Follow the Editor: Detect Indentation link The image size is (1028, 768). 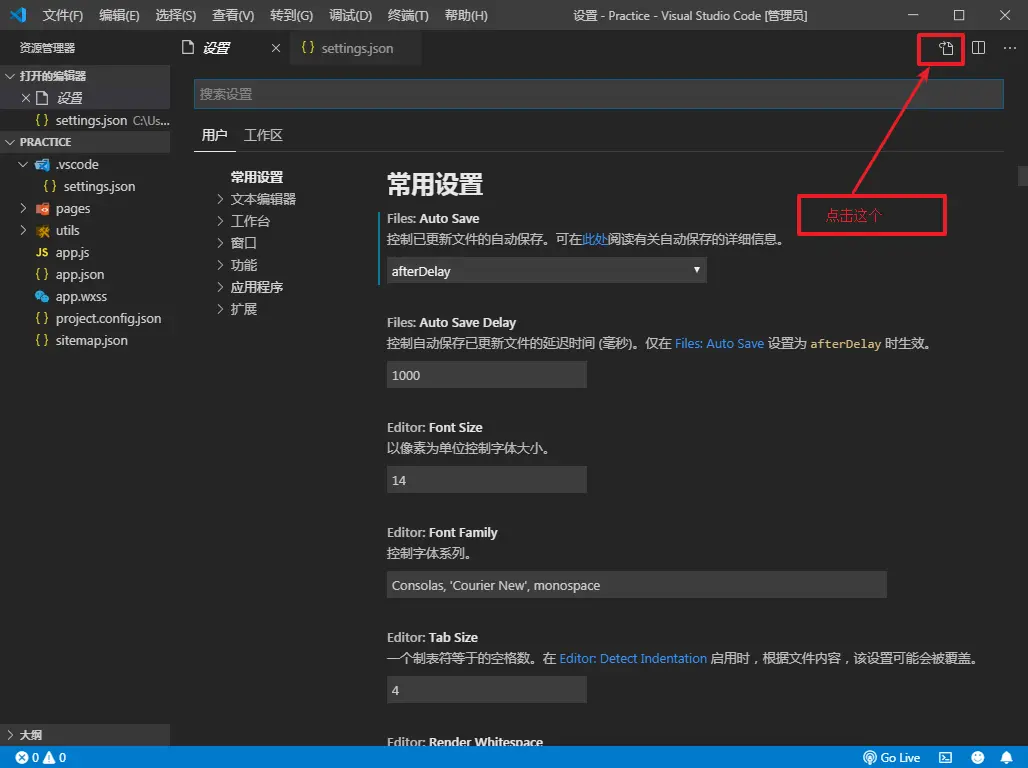pos(633,658)
